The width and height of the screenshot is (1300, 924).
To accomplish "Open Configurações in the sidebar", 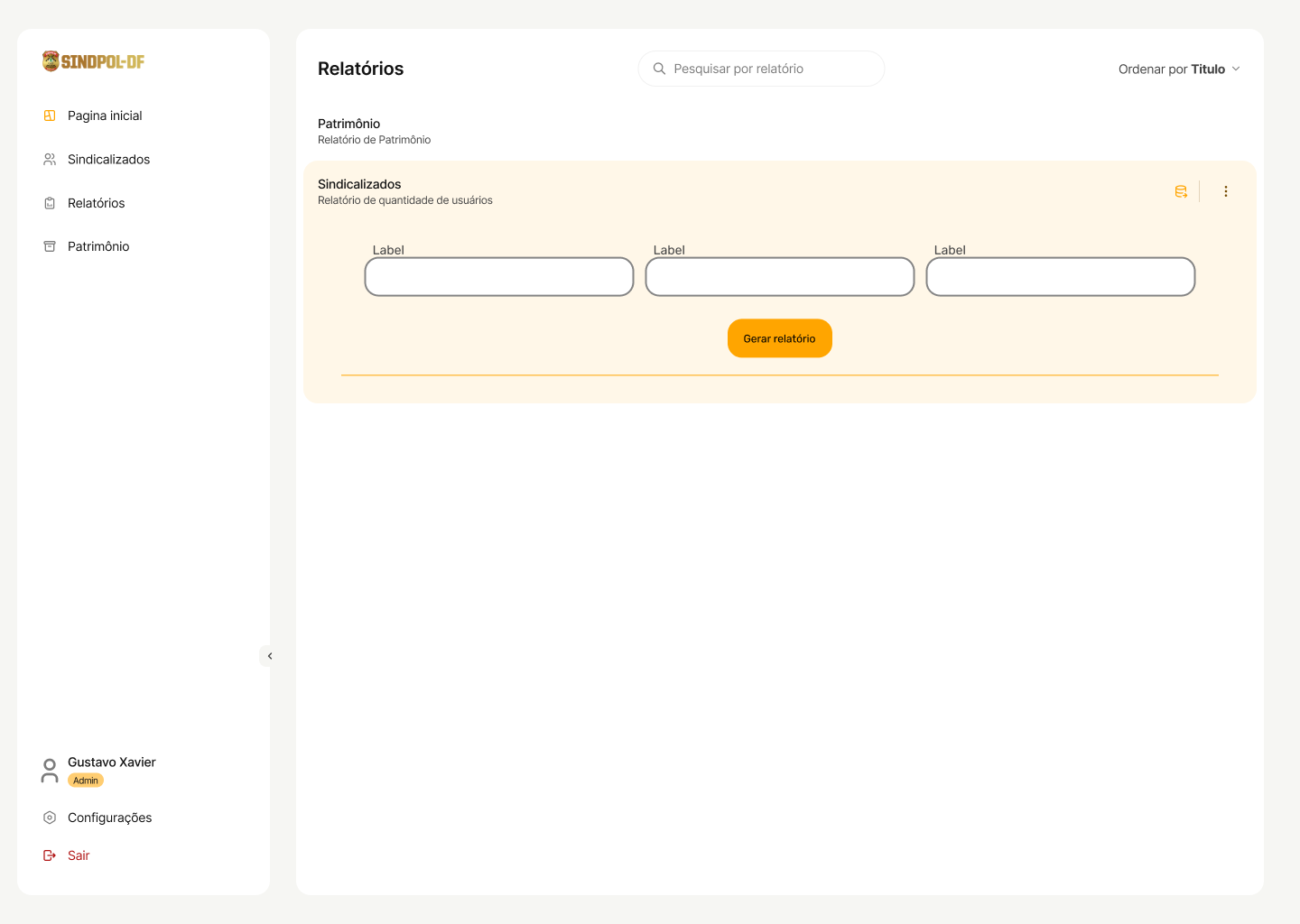I will (x=109, y=818).
